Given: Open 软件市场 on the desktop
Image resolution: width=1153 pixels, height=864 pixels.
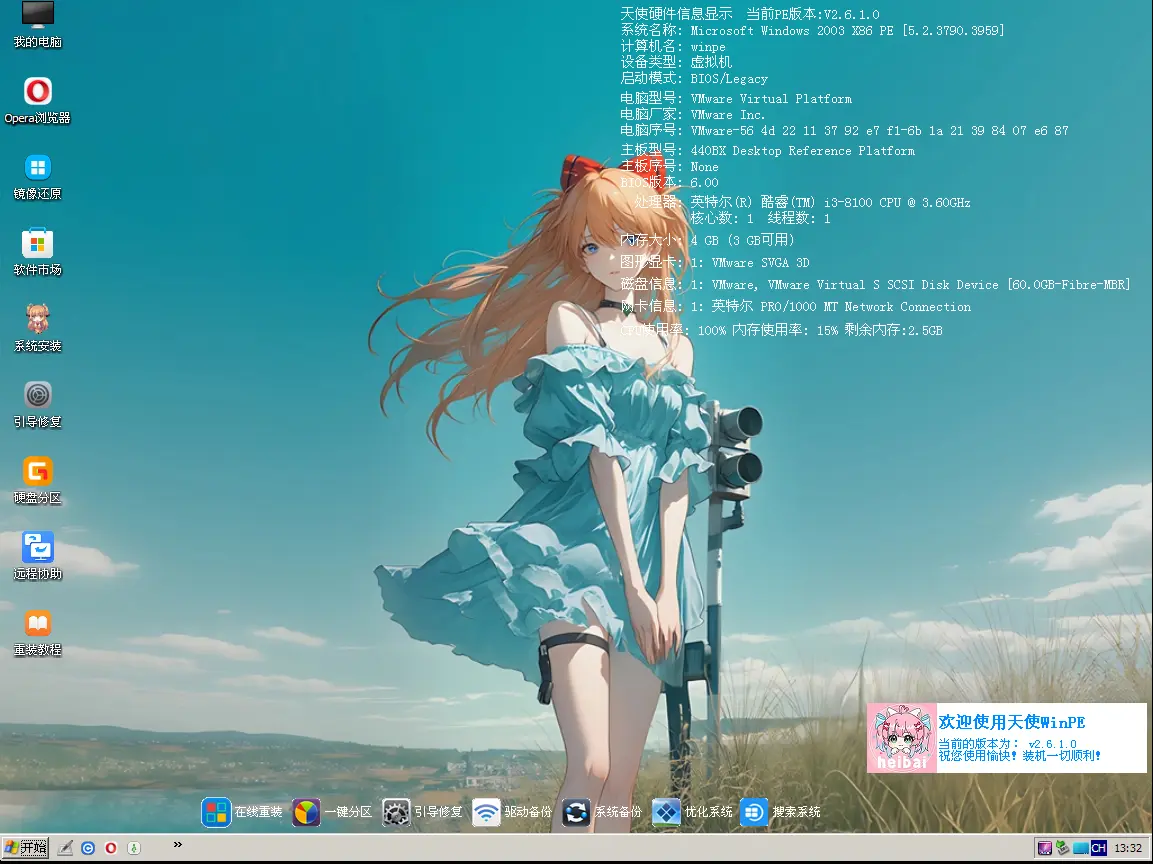Looking at the screenshot, I should pos(38,245).
